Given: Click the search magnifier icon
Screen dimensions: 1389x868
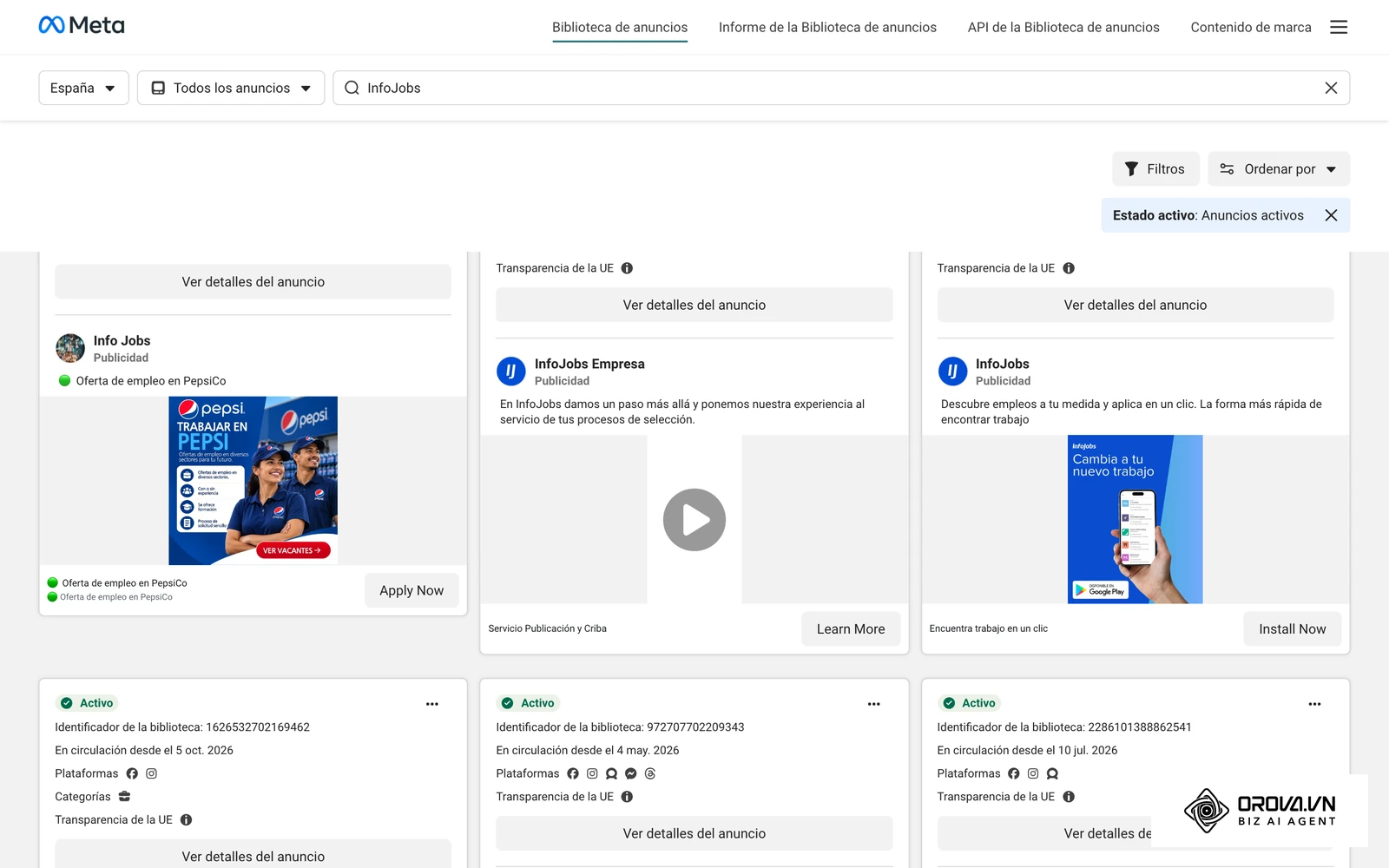Looking at the screenshot, I should [x=352, y=88].
